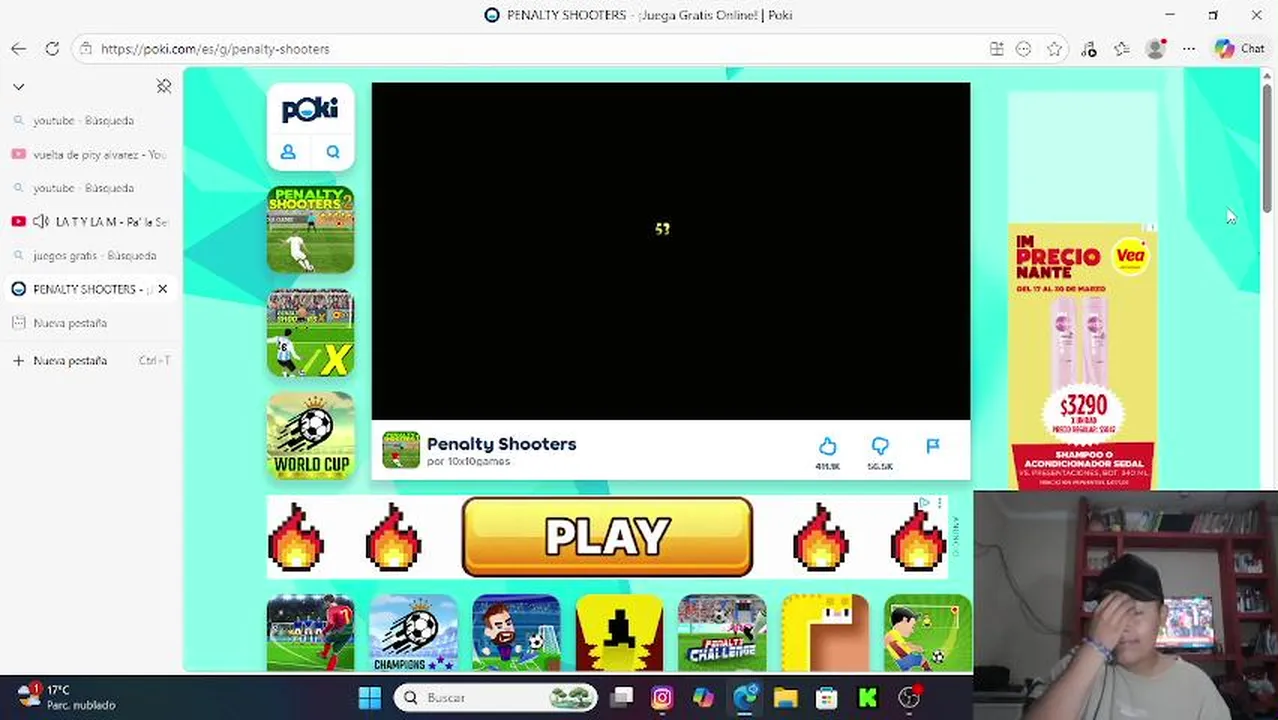Open the Kick app on taskbar

point(867,697)
